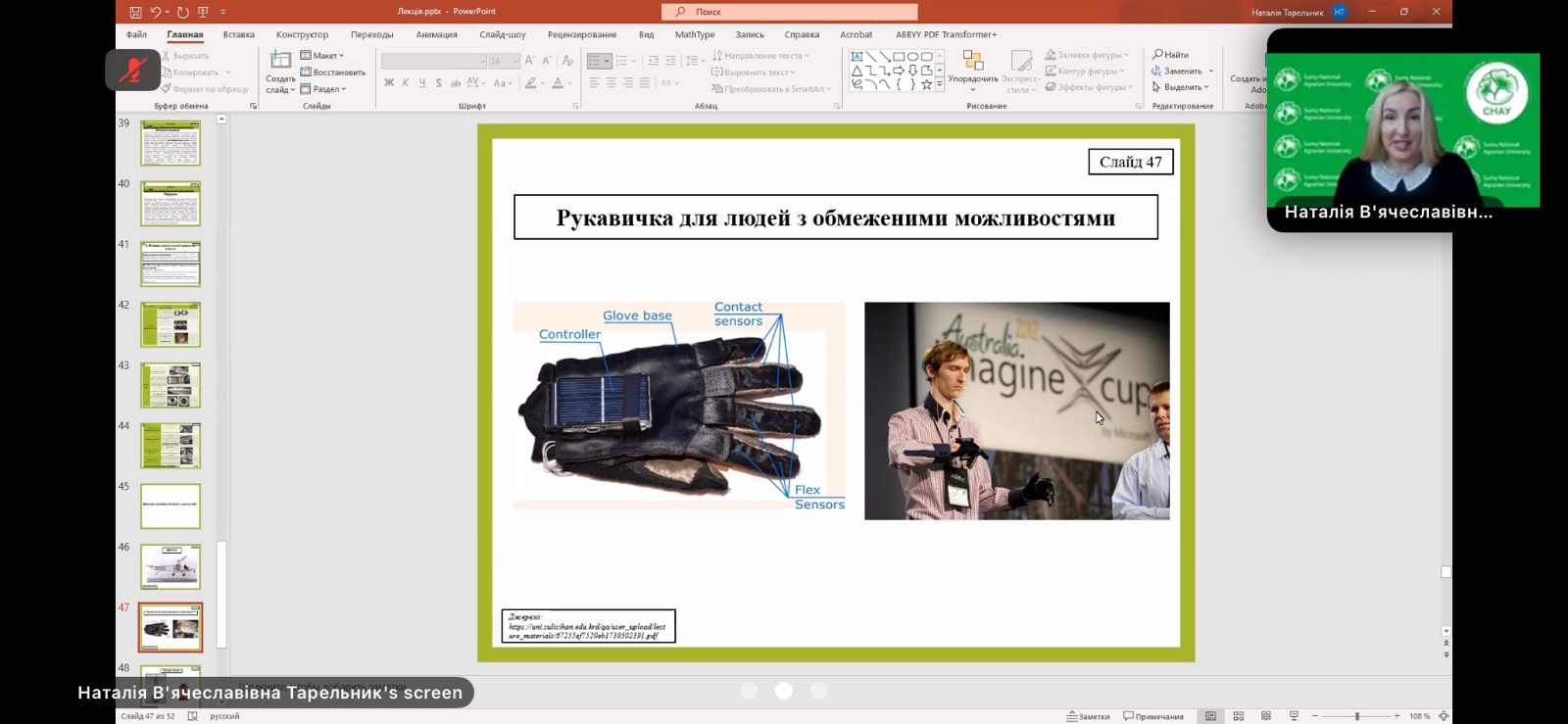Toggle Bold (Ж) formatting
This screenshot has width=1568, height=724.
[389, 83]
